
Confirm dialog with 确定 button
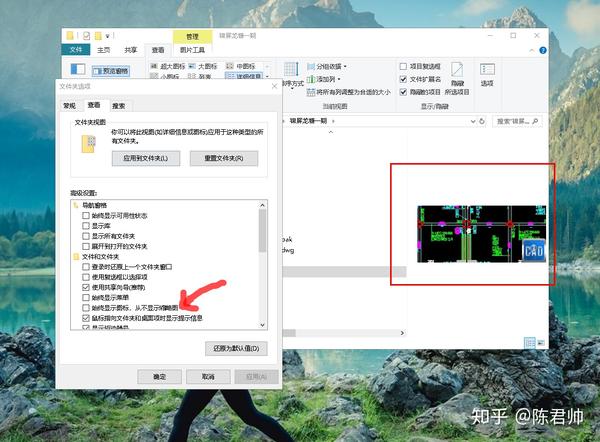click(x=159, y=377)
